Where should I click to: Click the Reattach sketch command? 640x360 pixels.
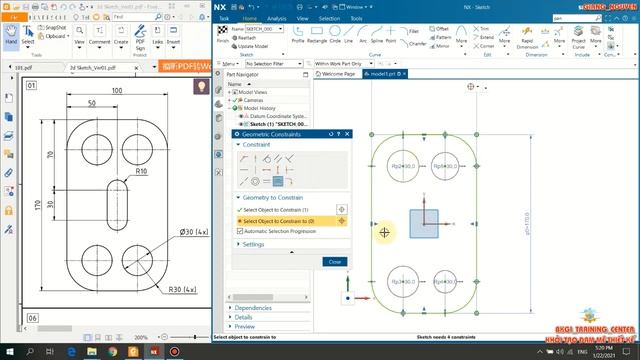(x=244, y=38)
